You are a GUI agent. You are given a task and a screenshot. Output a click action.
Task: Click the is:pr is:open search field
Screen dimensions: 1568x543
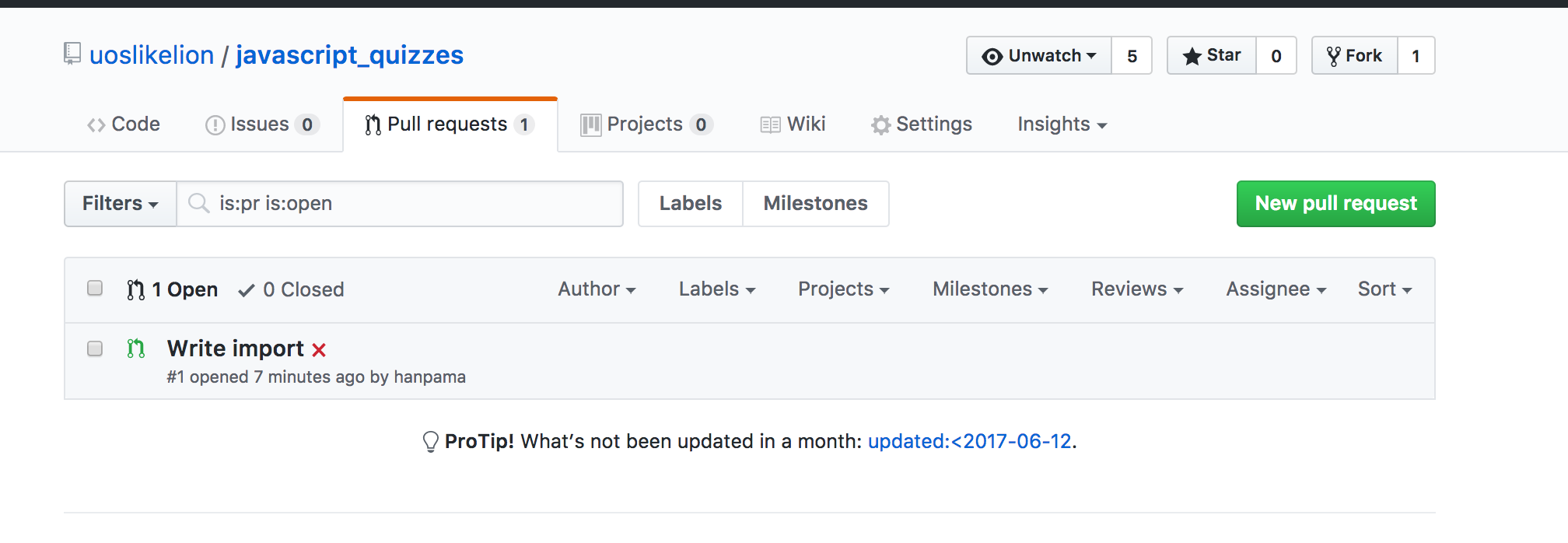tap(400, 204)
